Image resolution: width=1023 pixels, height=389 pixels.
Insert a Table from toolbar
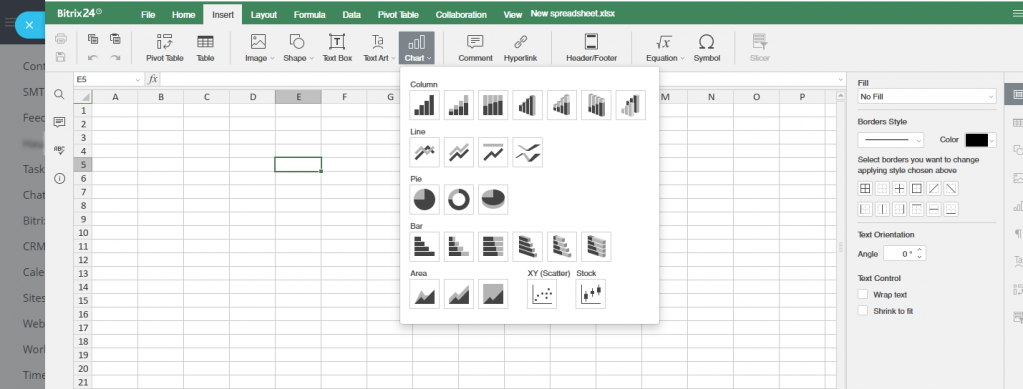pos(206,48)
